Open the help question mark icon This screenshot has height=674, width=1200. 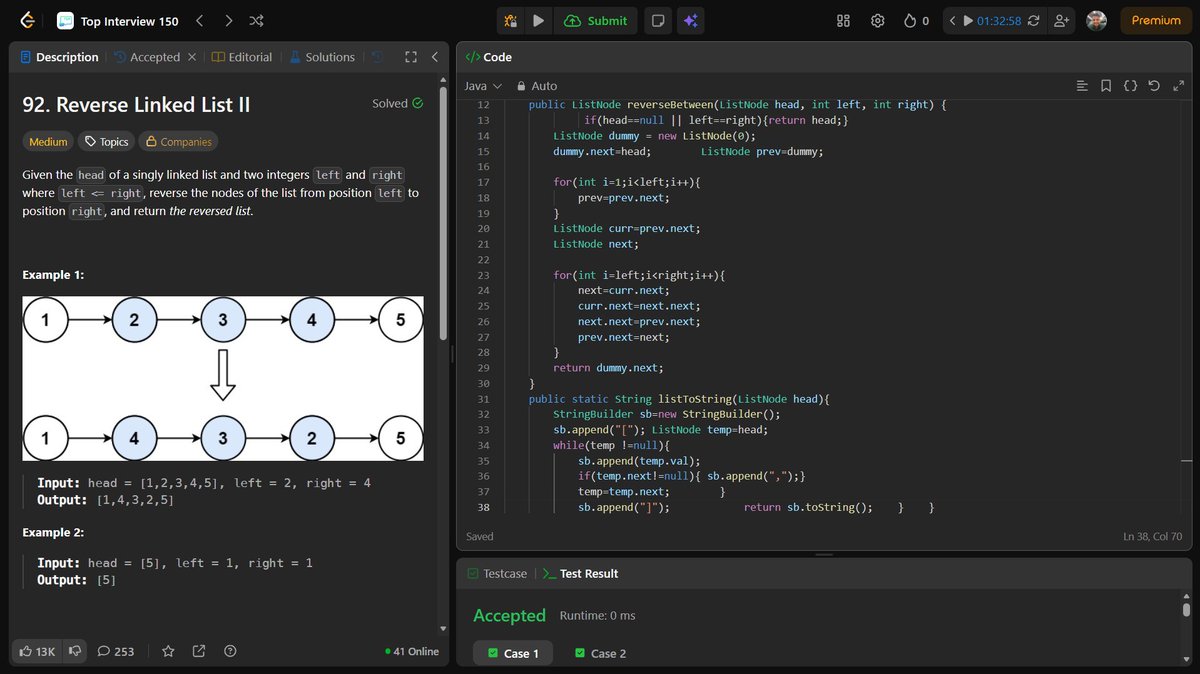tap(230, 651)
